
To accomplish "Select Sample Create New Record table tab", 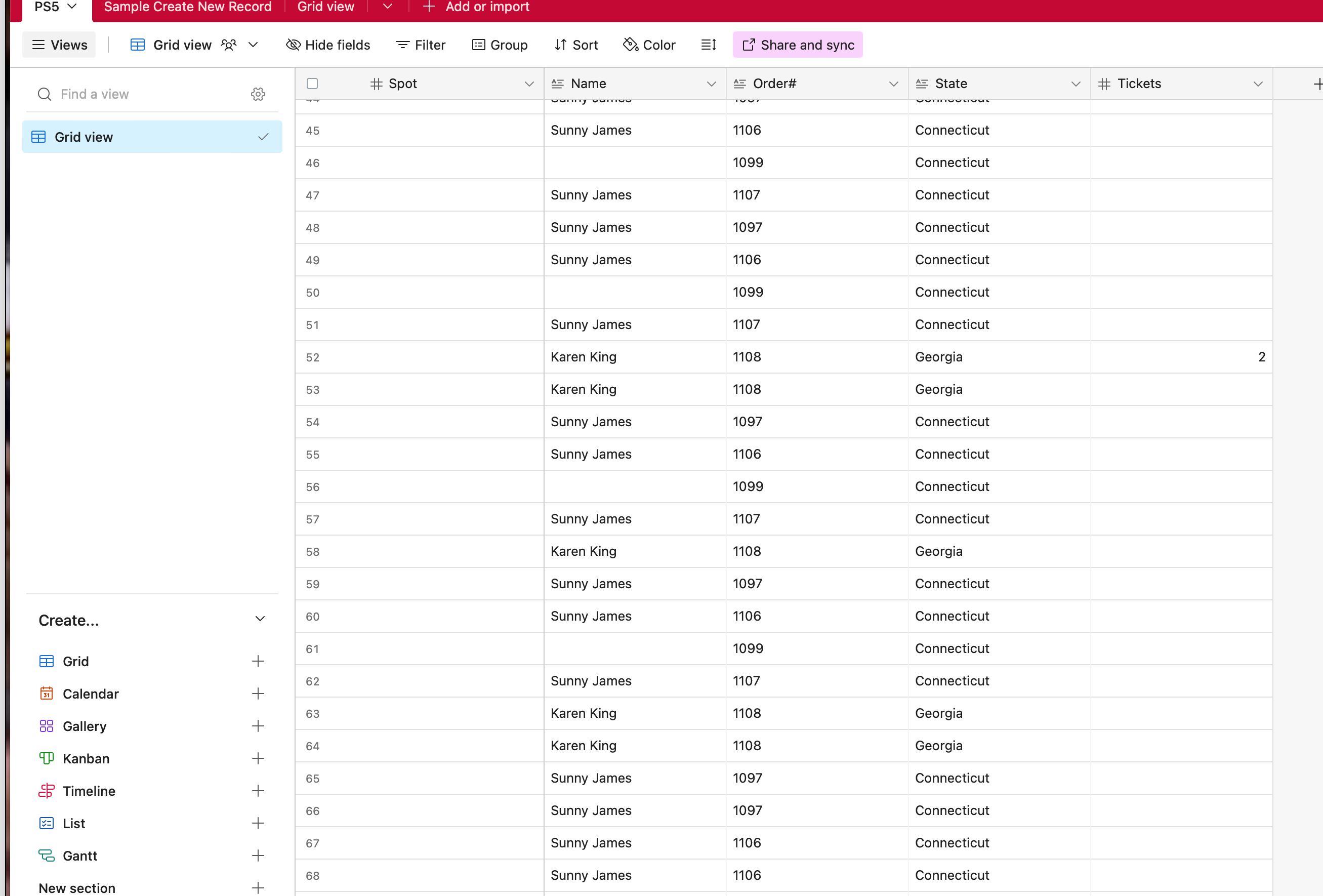I will (x=188, y=7).
